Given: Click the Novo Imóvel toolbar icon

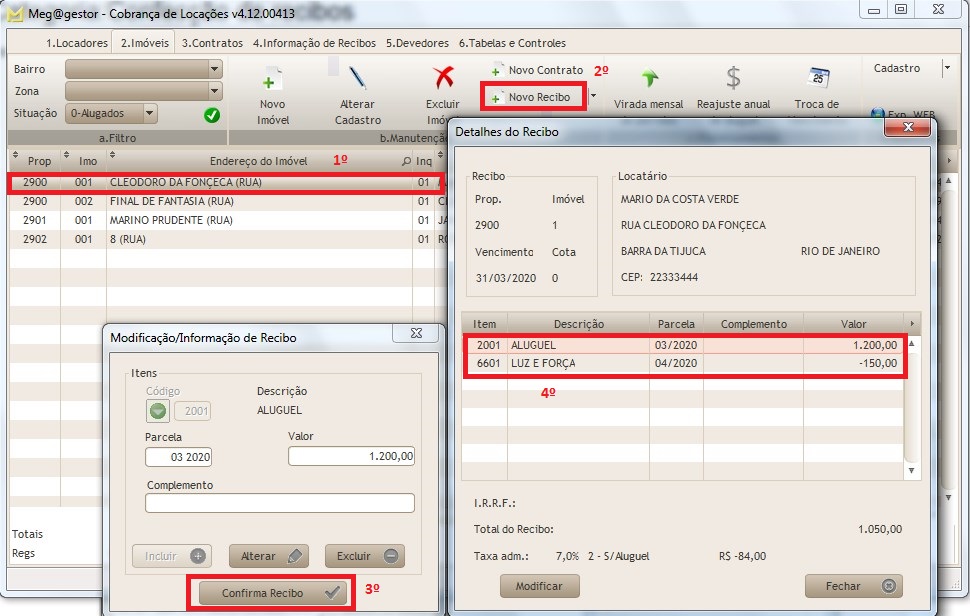Looking at the screenshot, I should coord(272,80).
